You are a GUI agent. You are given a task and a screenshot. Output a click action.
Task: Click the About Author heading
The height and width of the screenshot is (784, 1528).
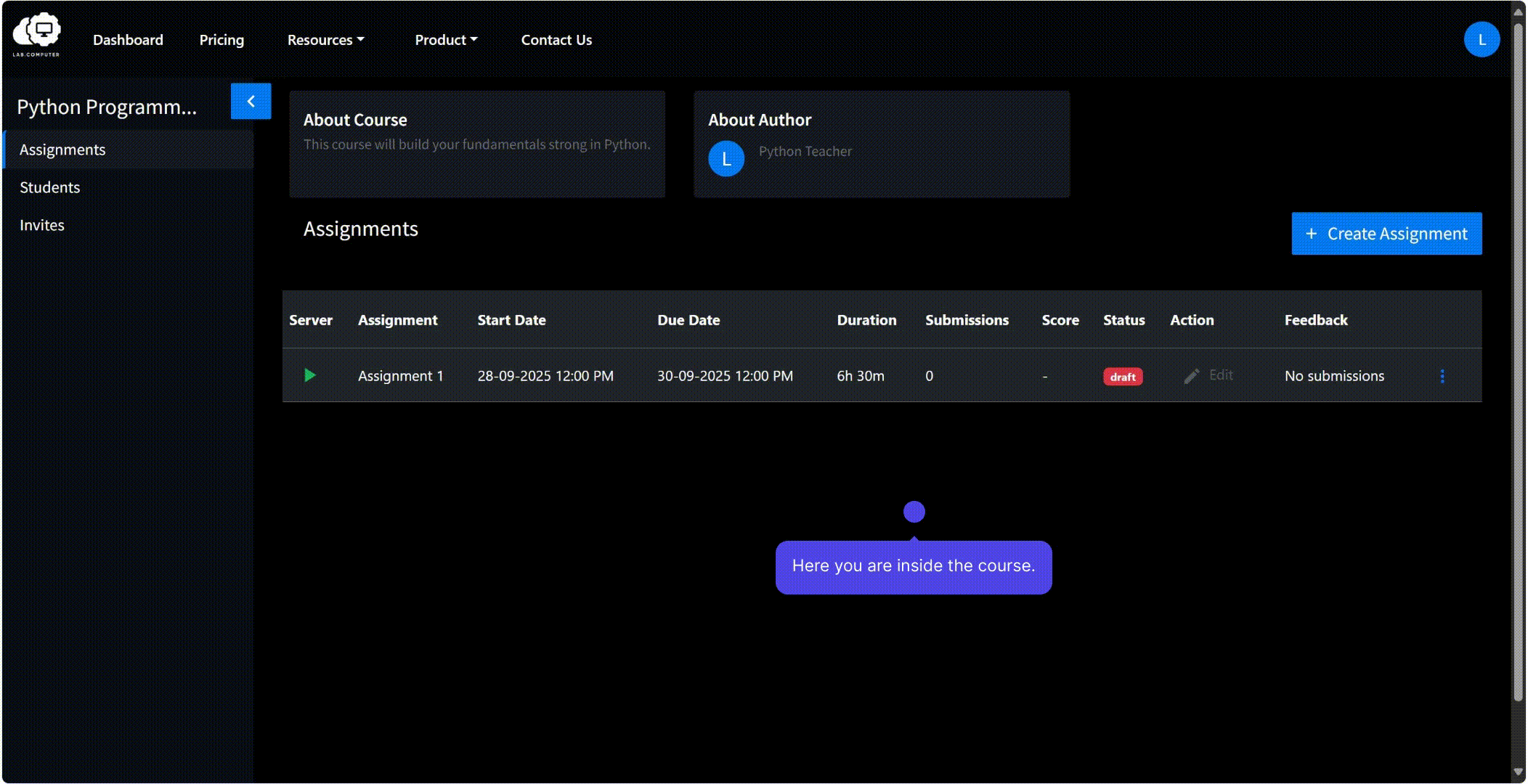[760, 120]
